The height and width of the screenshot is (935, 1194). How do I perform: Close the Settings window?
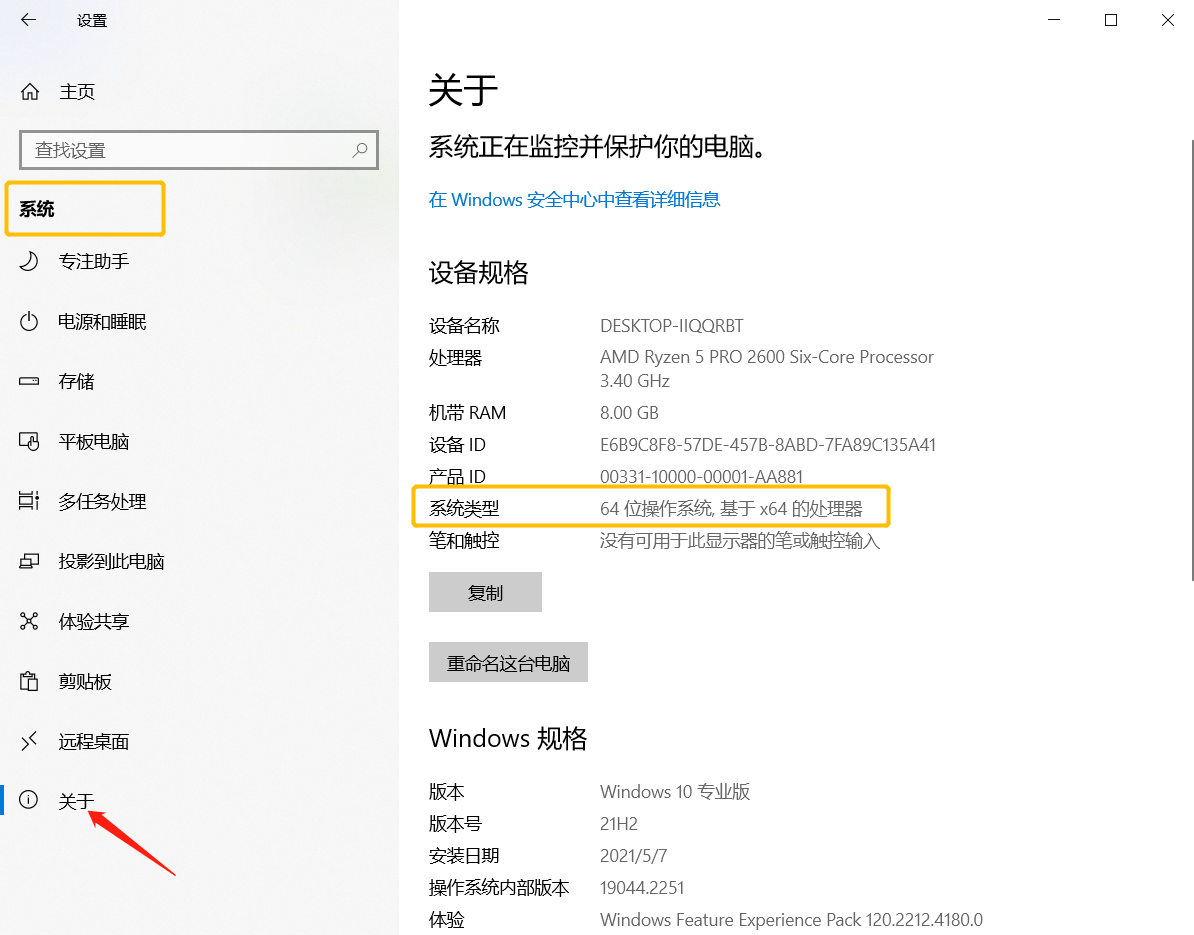click(x=1167, y=20)
